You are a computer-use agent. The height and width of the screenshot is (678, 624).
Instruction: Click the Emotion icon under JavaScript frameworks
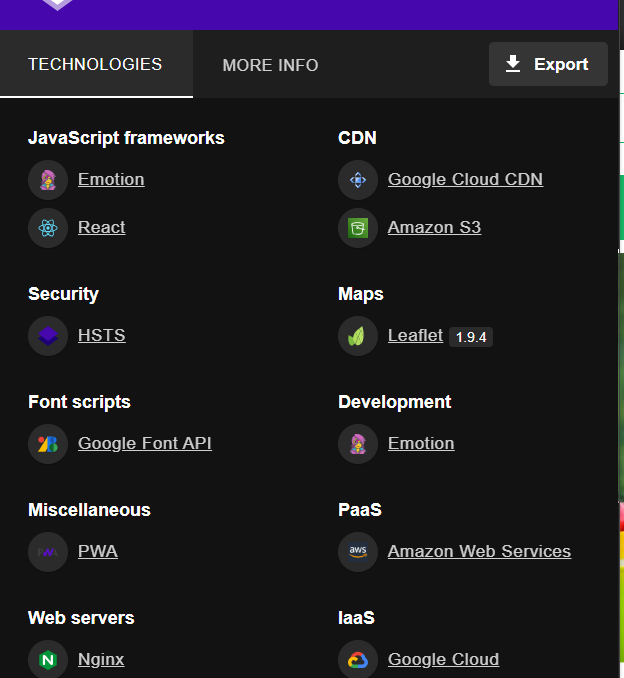point(48,180)
